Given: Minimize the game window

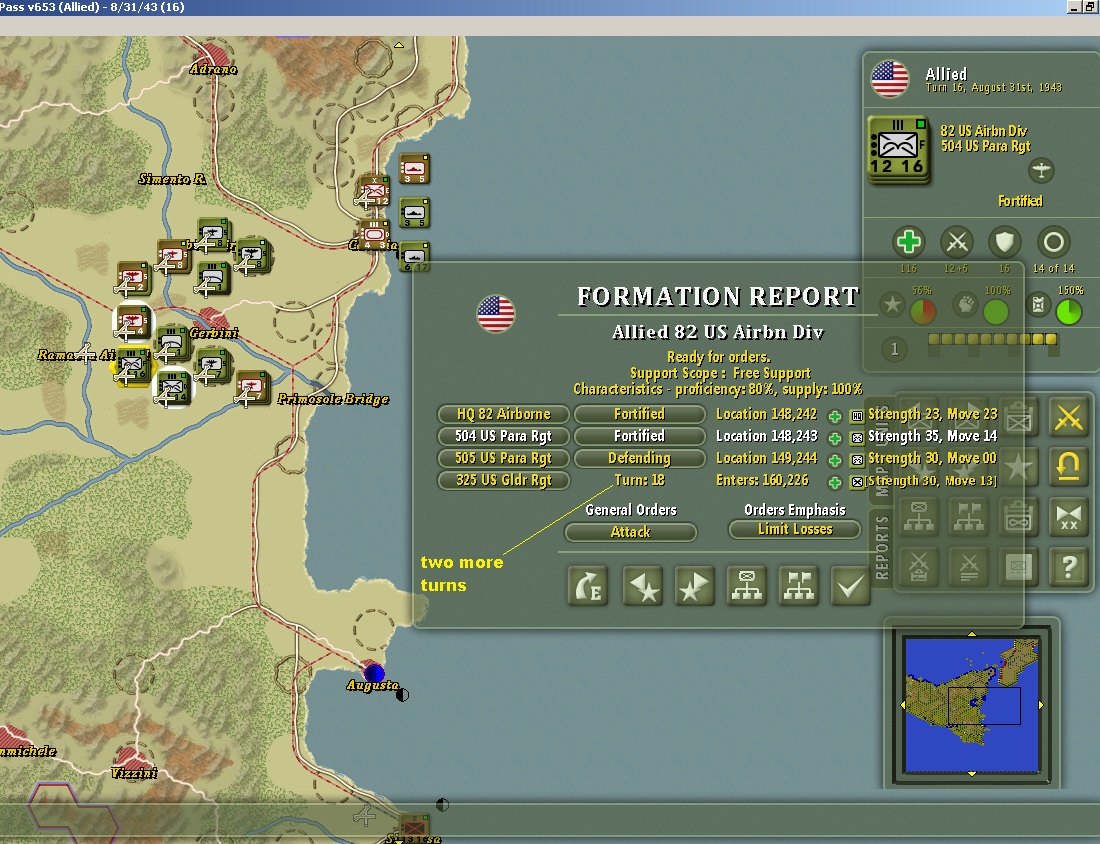Looking at the screenshot, I should [1073, 7].
